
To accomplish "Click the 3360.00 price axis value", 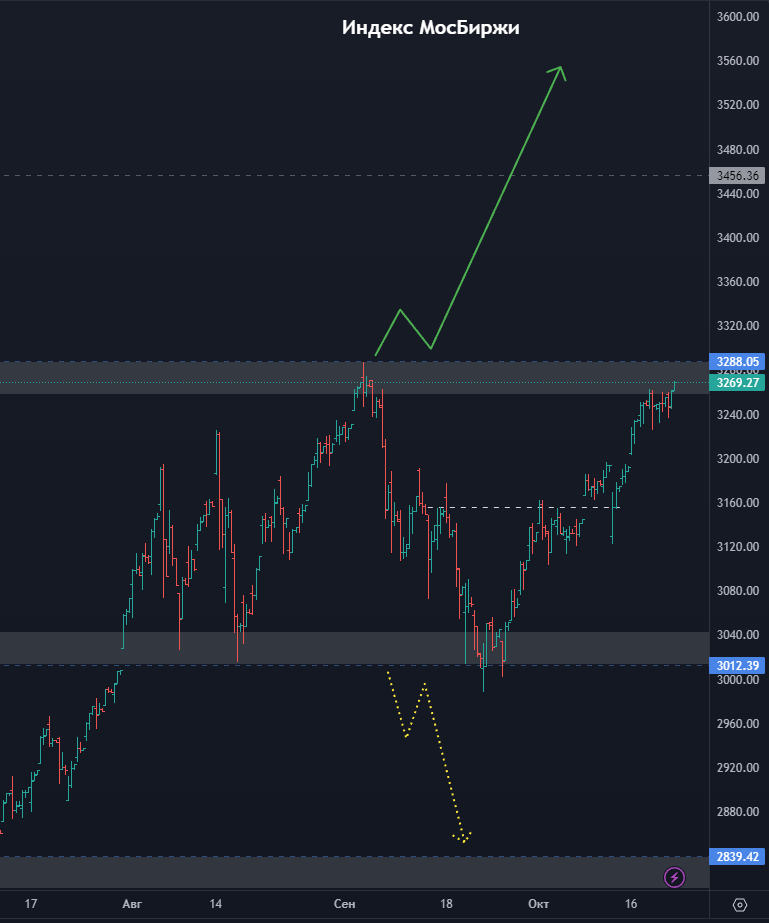I will click(x=737, y=282).
